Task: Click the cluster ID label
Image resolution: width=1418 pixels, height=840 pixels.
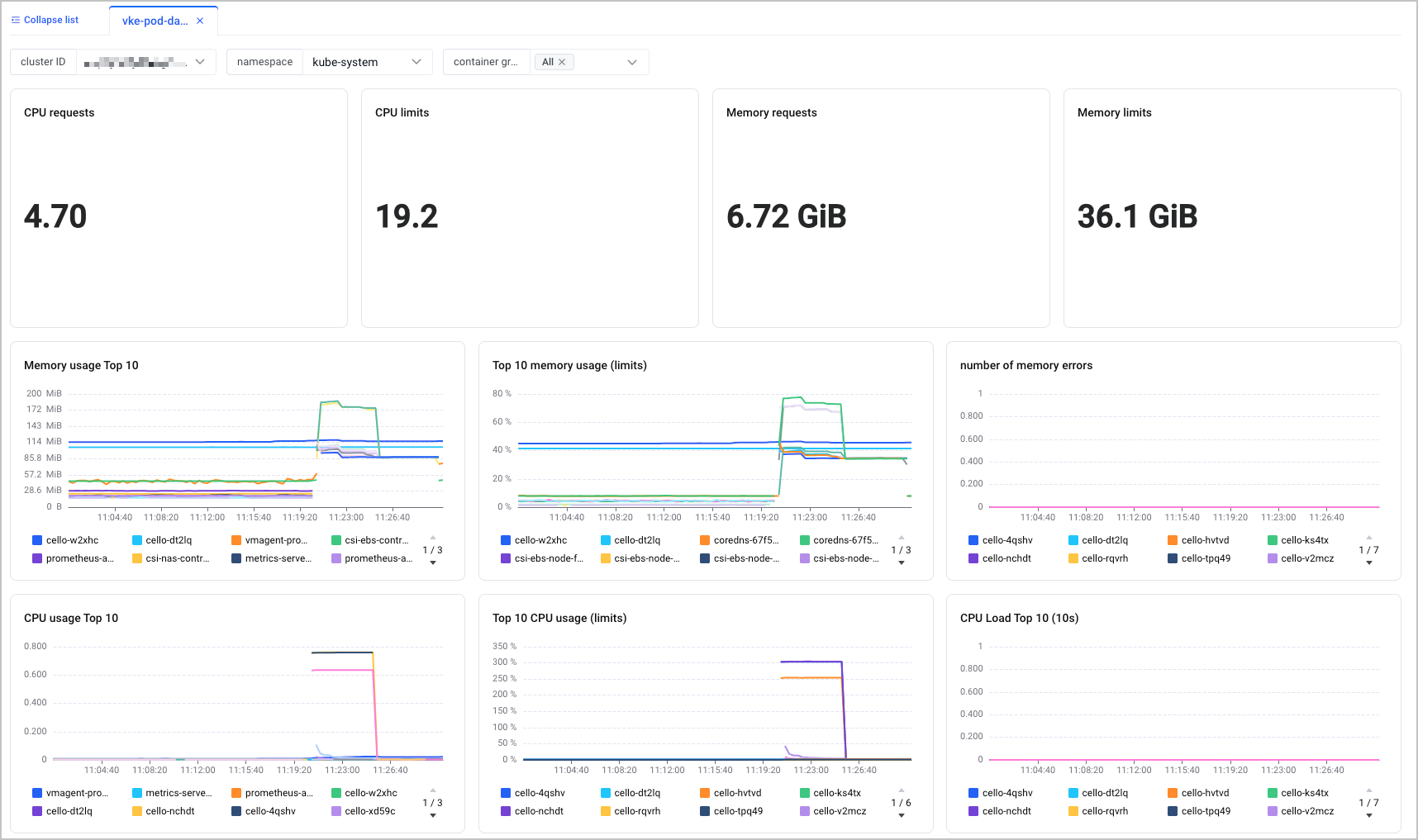Action: click(43, 62)
